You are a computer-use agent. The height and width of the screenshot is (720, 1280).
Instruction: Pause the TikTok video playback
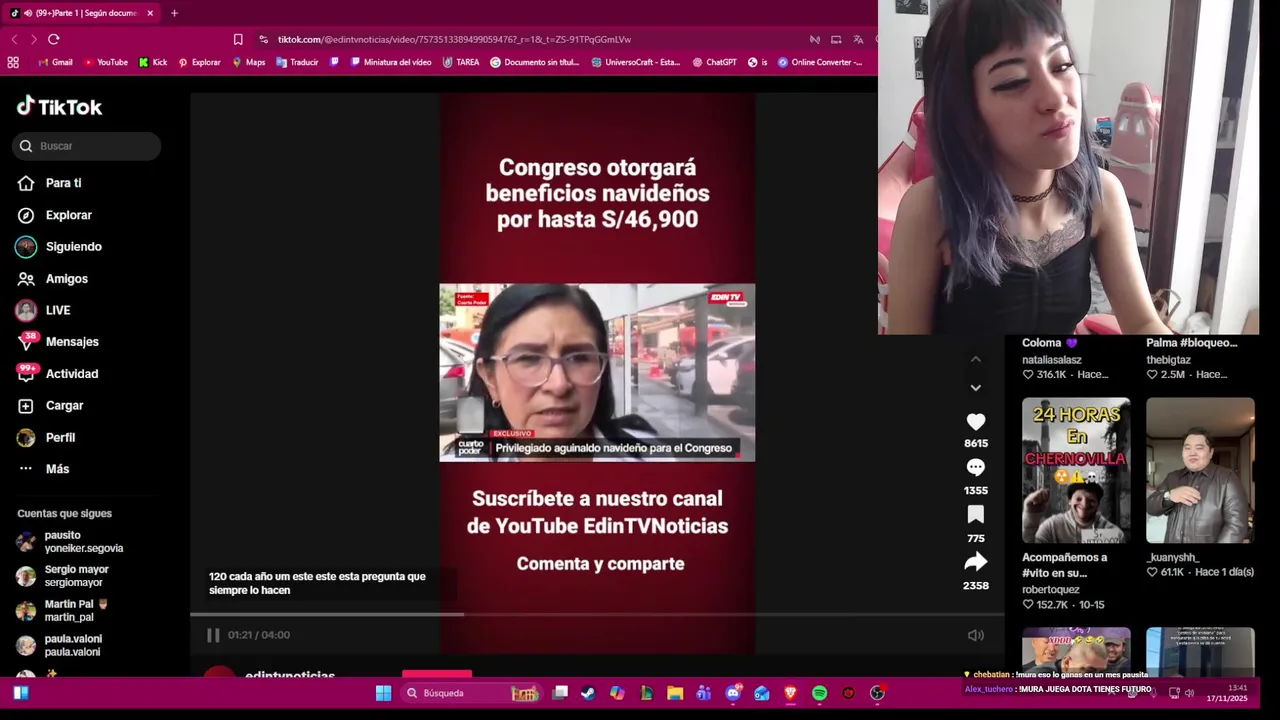pos(213,635)
